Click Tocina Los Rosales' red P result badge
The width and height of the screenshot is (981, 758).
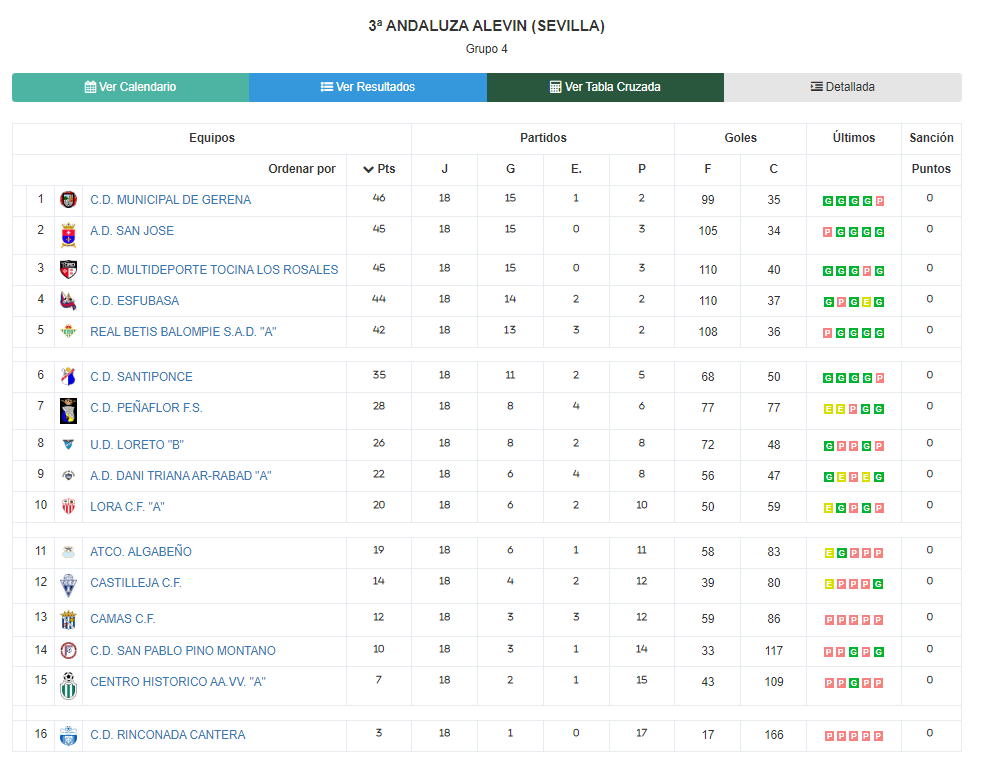click(867, 271)
